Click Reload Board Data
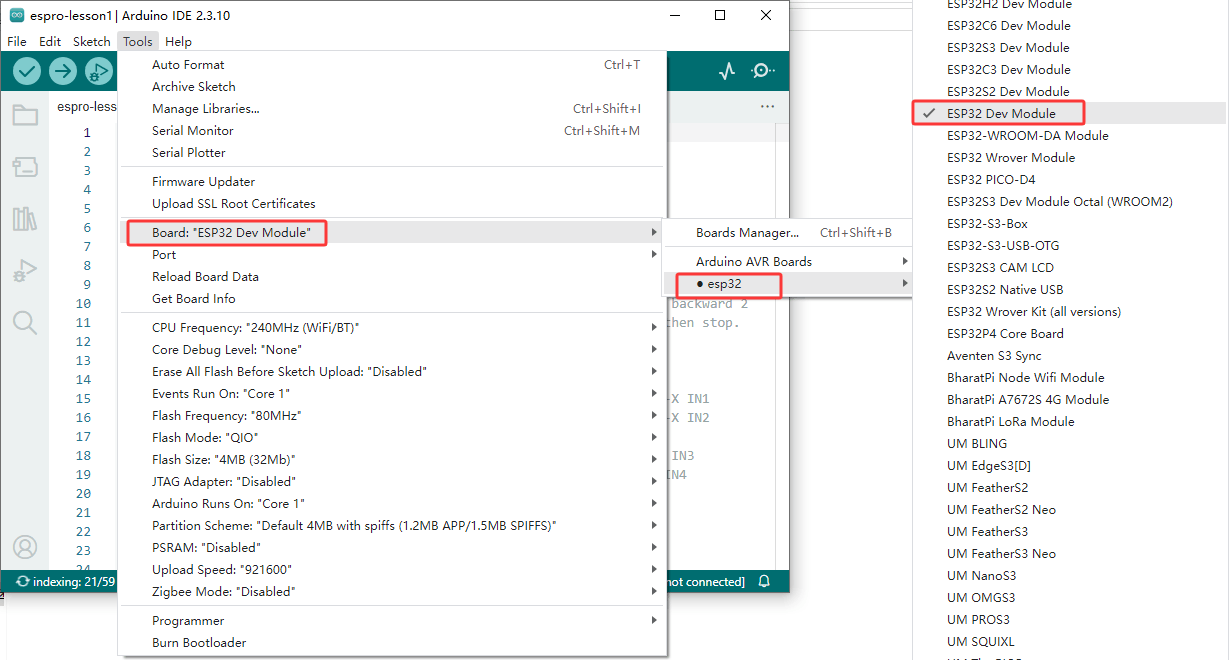 coord(391,277)
